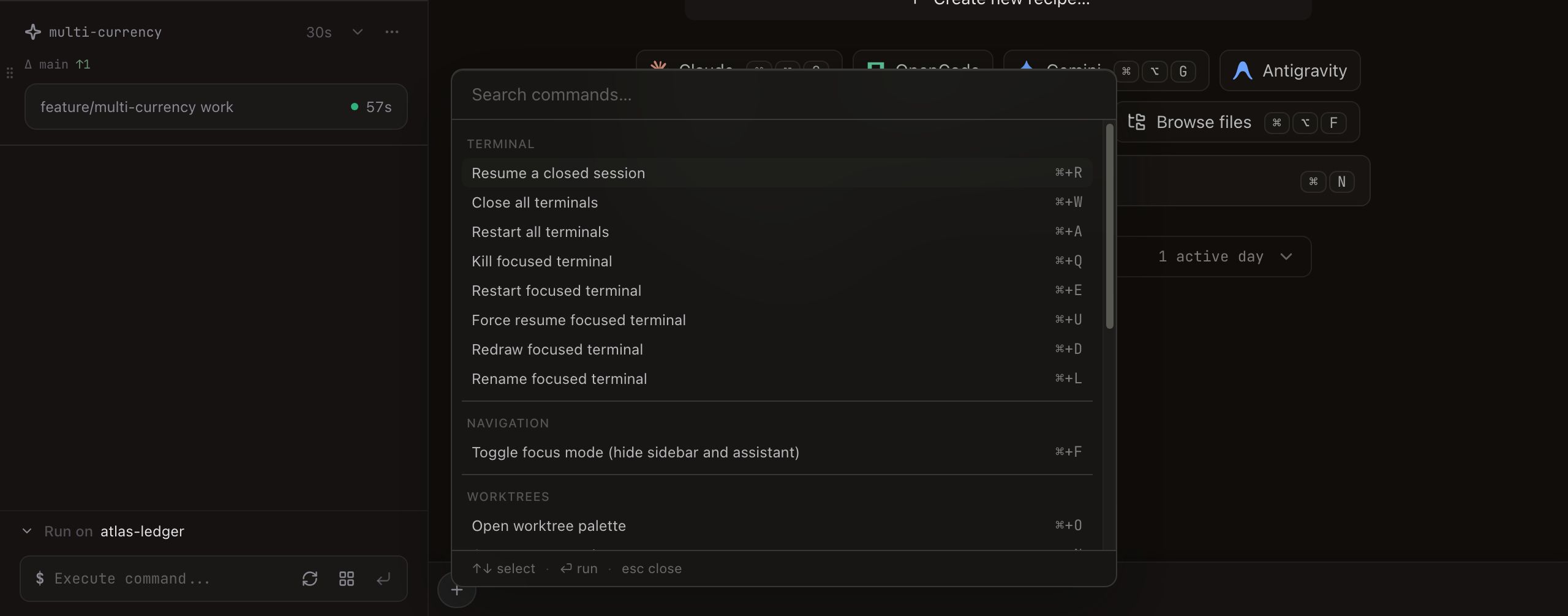Click the command palette scrollbar thumb
The image size is (1568, 616).
pyautogui.click(x=1109, y=226)
